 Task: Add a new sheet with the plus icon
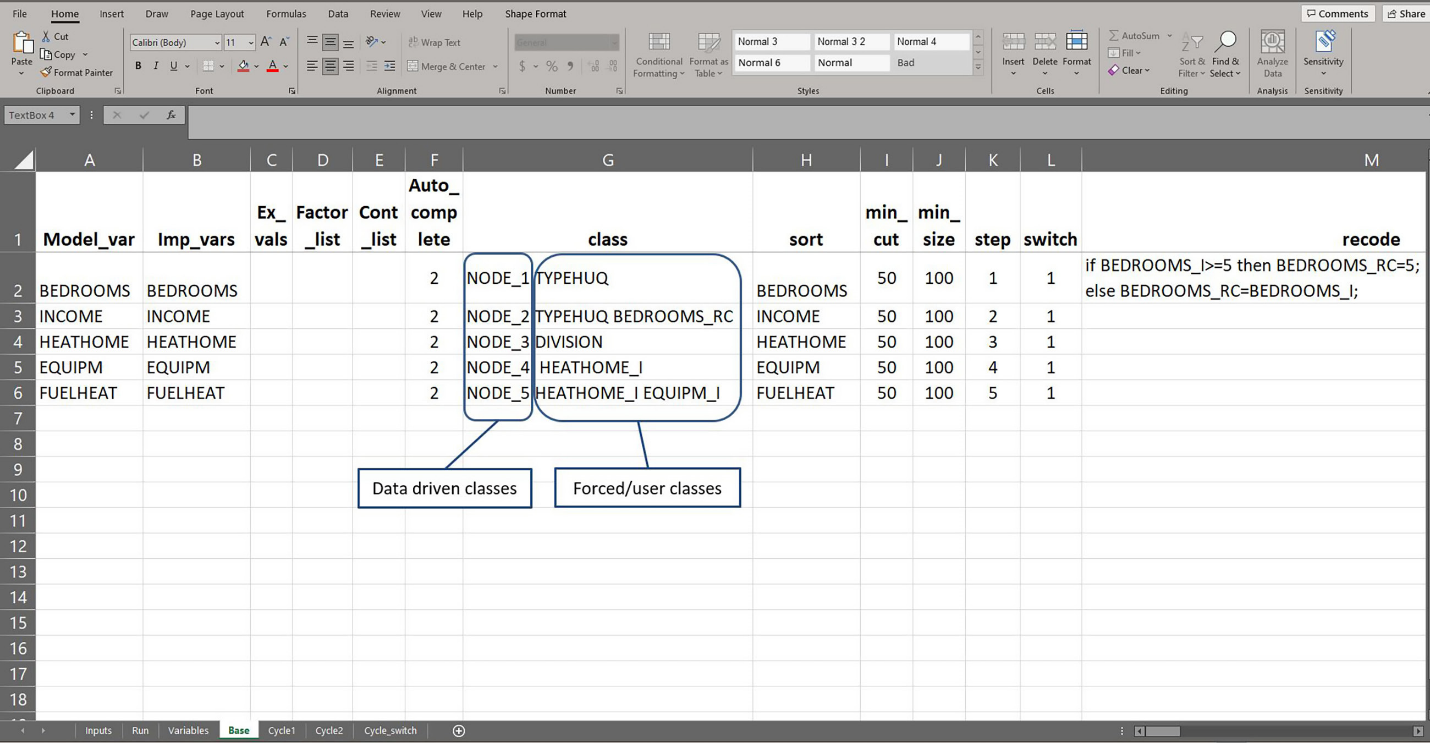(459, 731)
